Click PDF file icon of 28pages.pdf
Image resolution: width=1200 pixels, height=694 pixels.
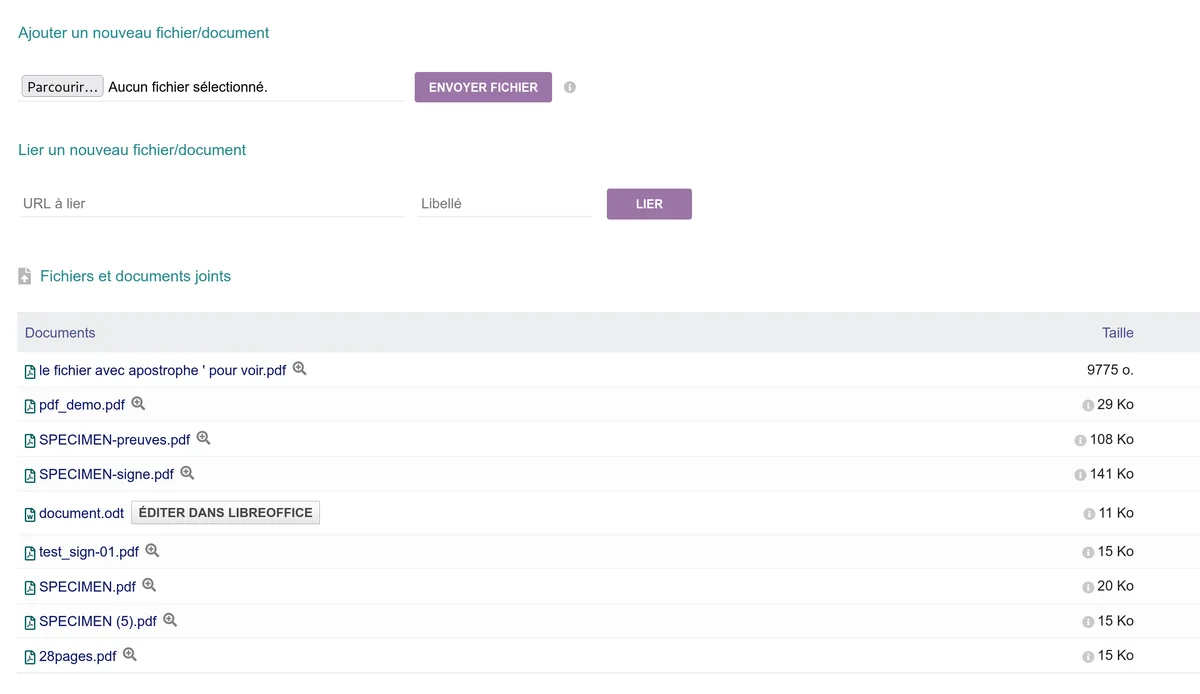coord(30,657)
